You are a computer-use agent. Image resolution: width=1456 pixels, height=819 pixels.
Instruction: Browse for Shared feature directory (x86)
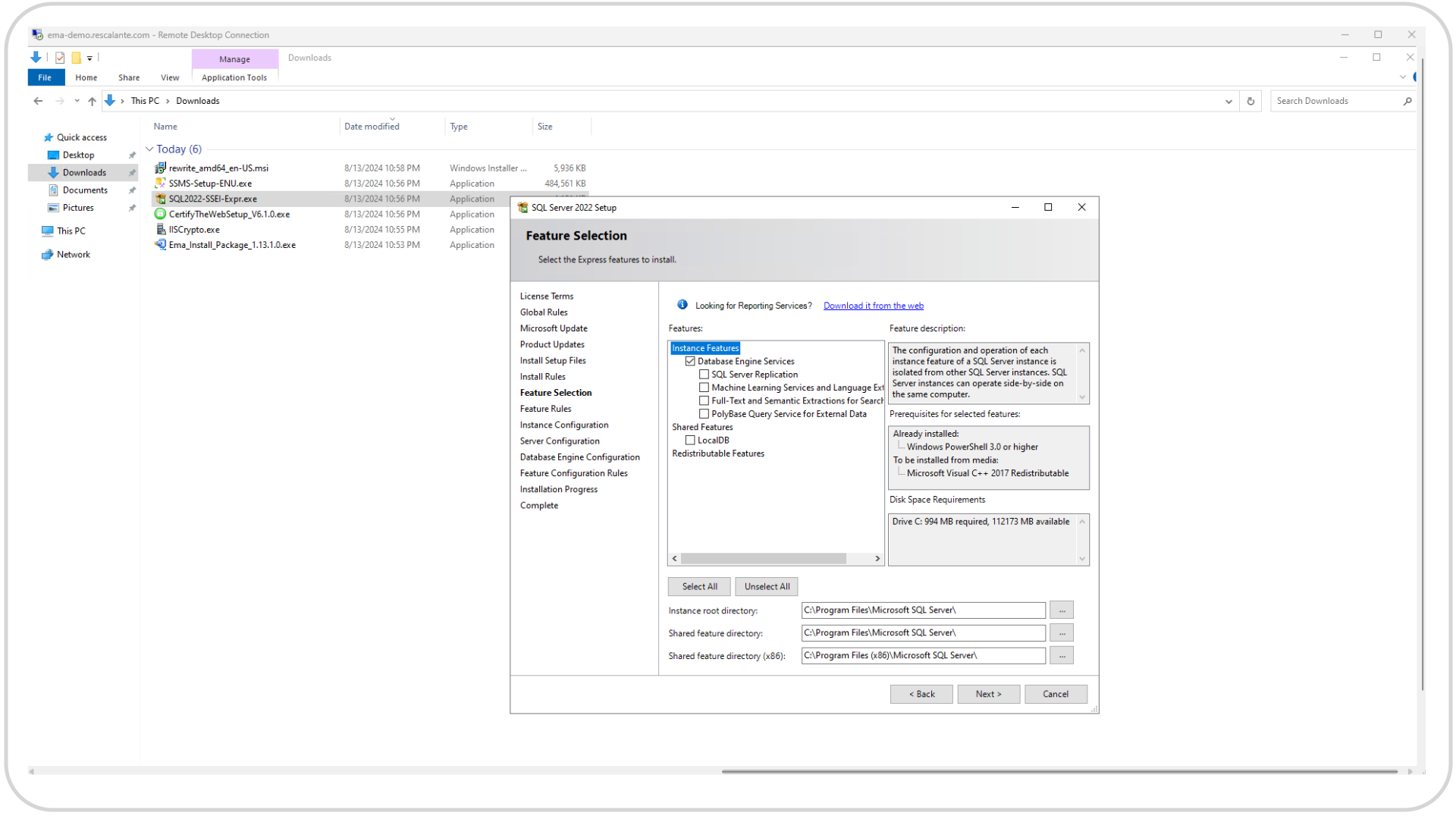tap(1062, 655)
